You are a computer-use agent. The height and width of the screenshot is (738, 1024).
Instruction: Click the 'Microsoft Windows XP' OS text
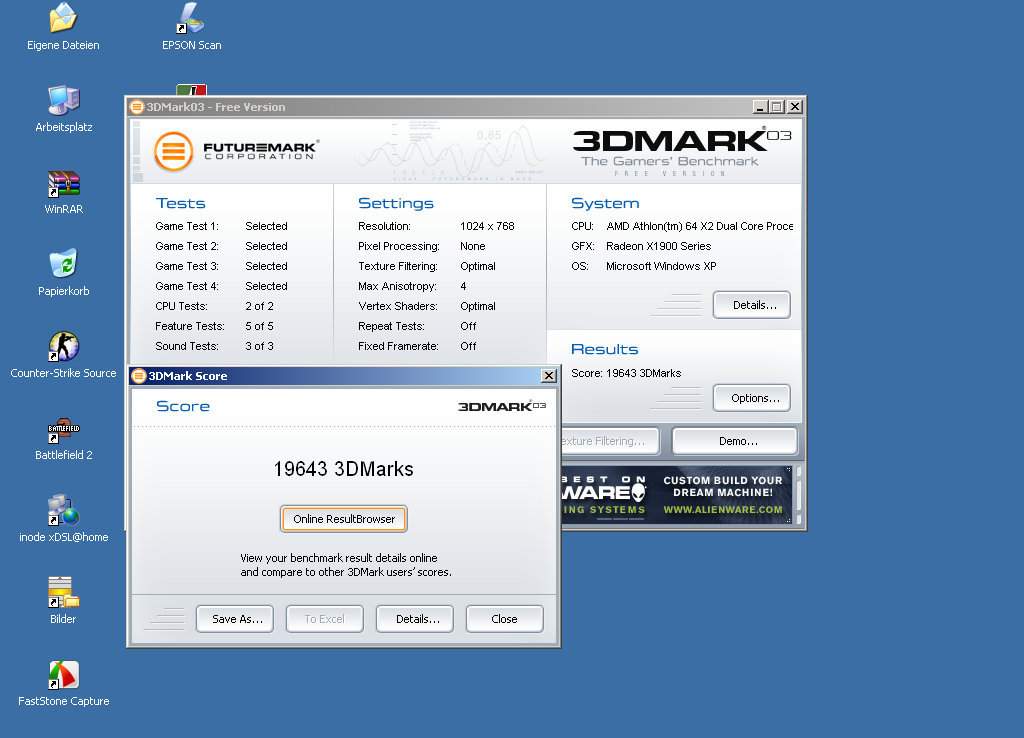[x=661, y=266]
